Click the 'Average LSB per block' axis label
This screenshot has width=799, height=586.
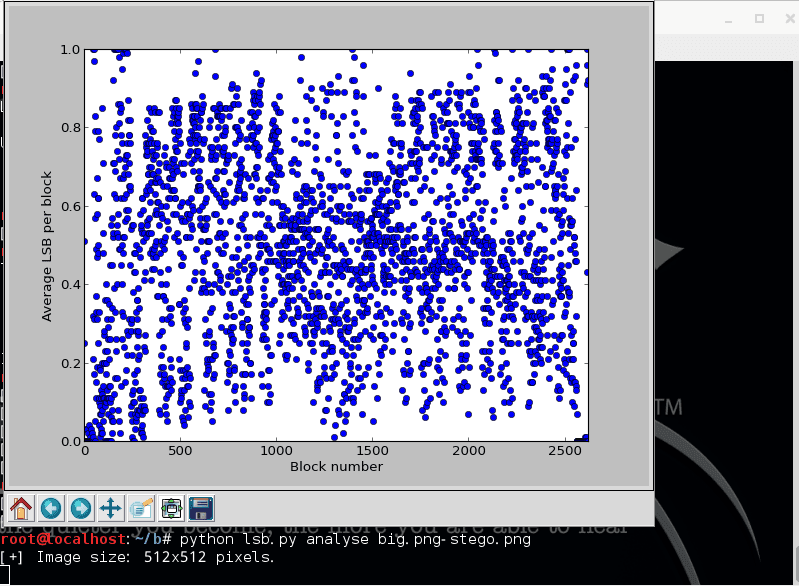click(46, 246)
